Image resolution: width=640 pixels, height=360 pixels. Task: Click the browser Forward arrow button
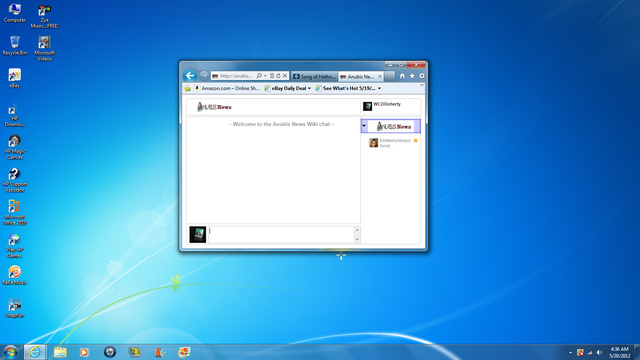pyautogui.click(x=204, y=76)
